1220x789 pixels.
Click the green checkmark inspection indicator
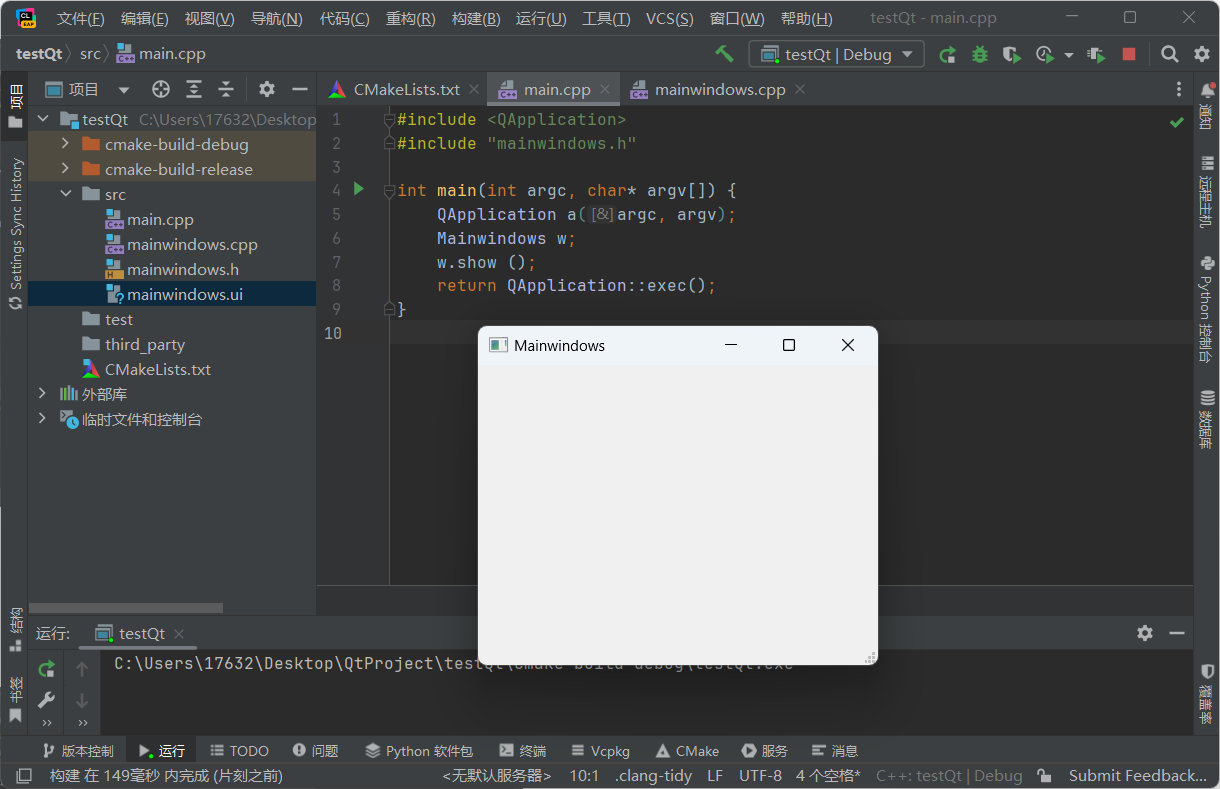point(1177,122)
